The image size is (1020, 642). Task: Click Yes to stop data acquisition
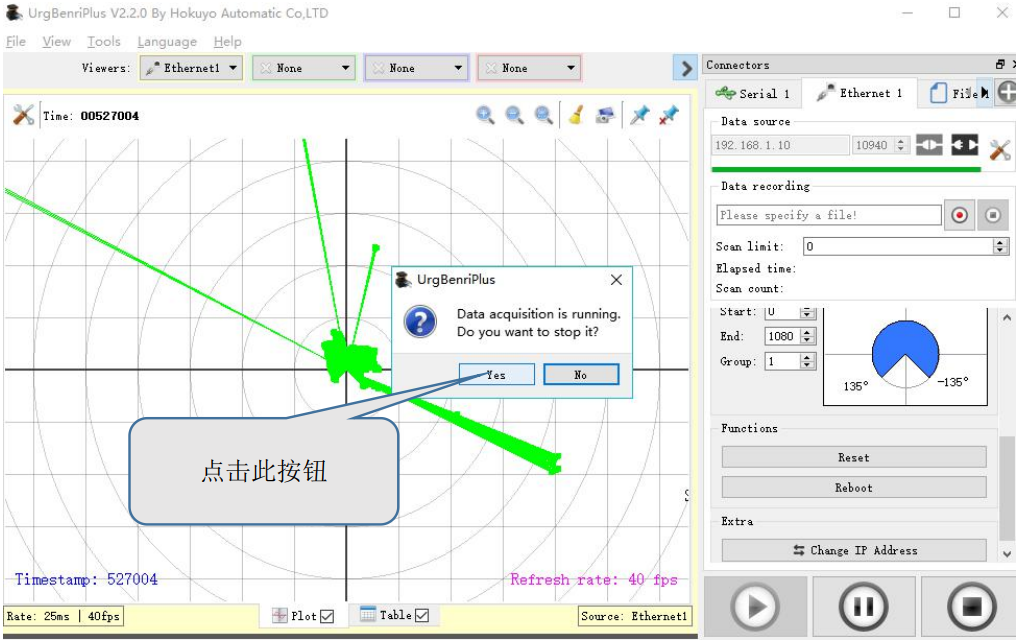tap(496, 375)
